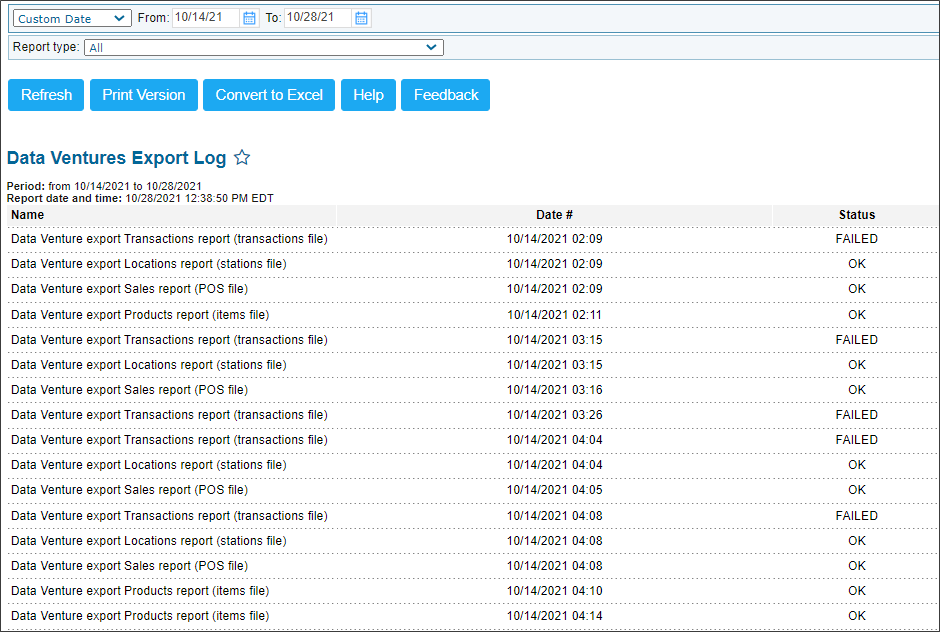Mark report as favorite with the star icon
Viewport: 940px width, 632px height.
tap(242, 157)
